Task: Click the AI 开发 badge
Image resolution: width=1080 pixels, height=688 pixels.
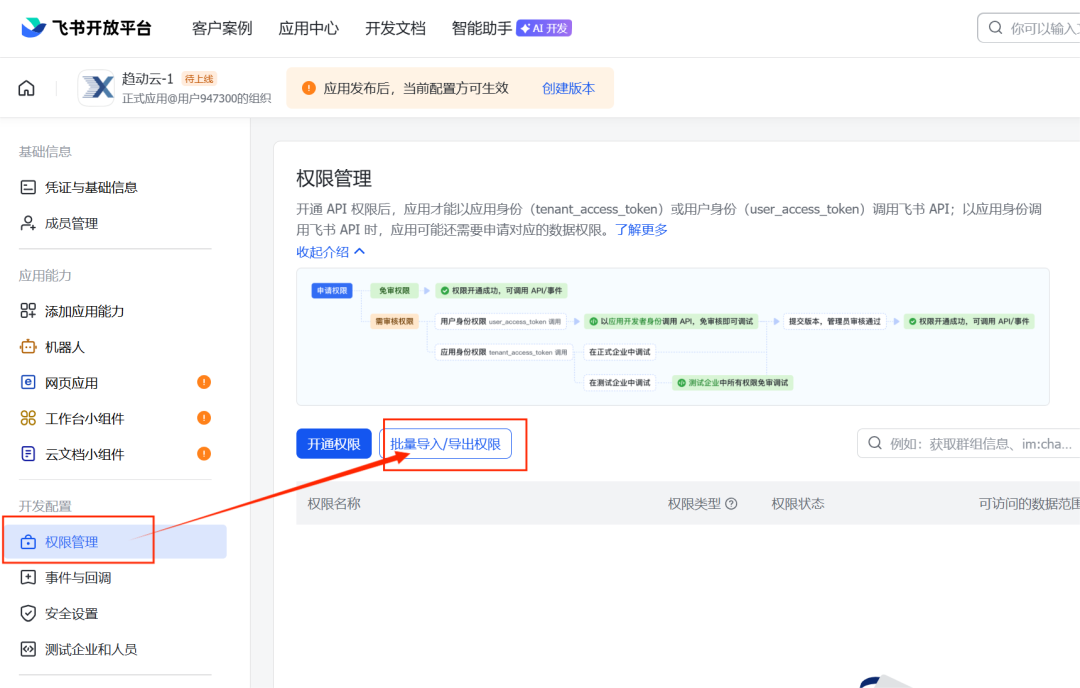Action: [x=544, y=28]
